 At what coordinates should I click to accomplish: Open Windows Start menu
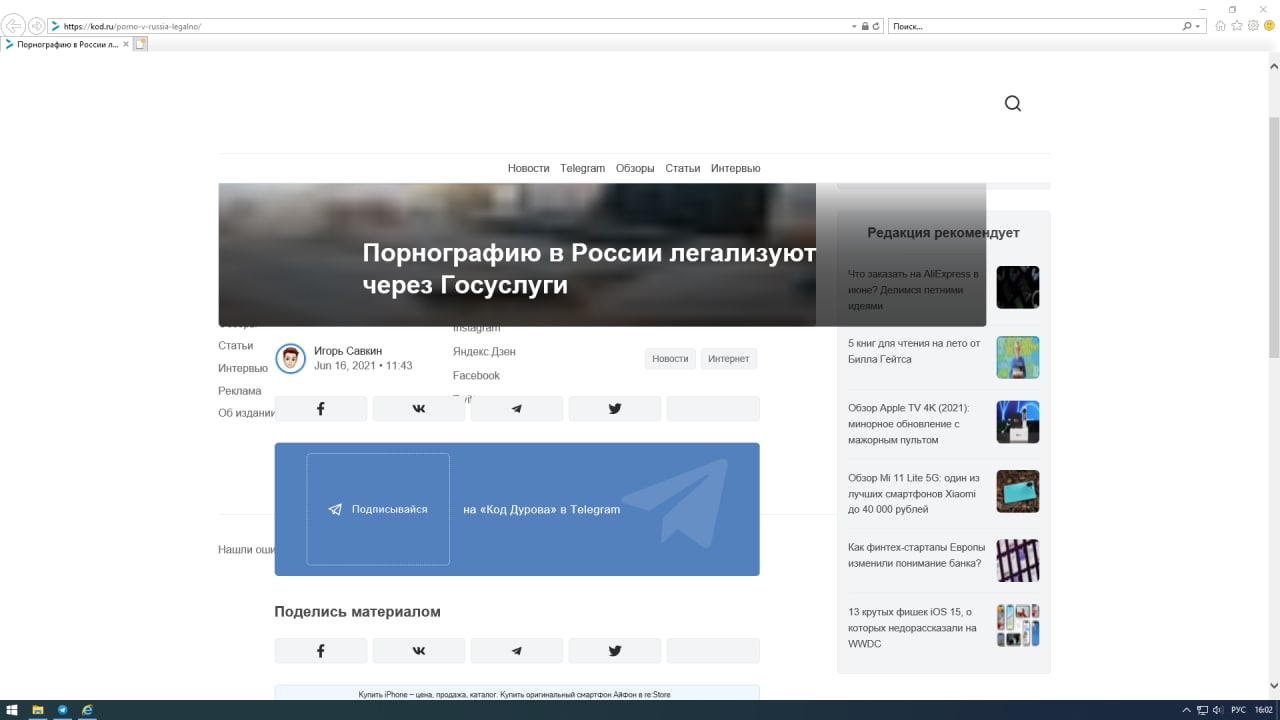[13, 710]
